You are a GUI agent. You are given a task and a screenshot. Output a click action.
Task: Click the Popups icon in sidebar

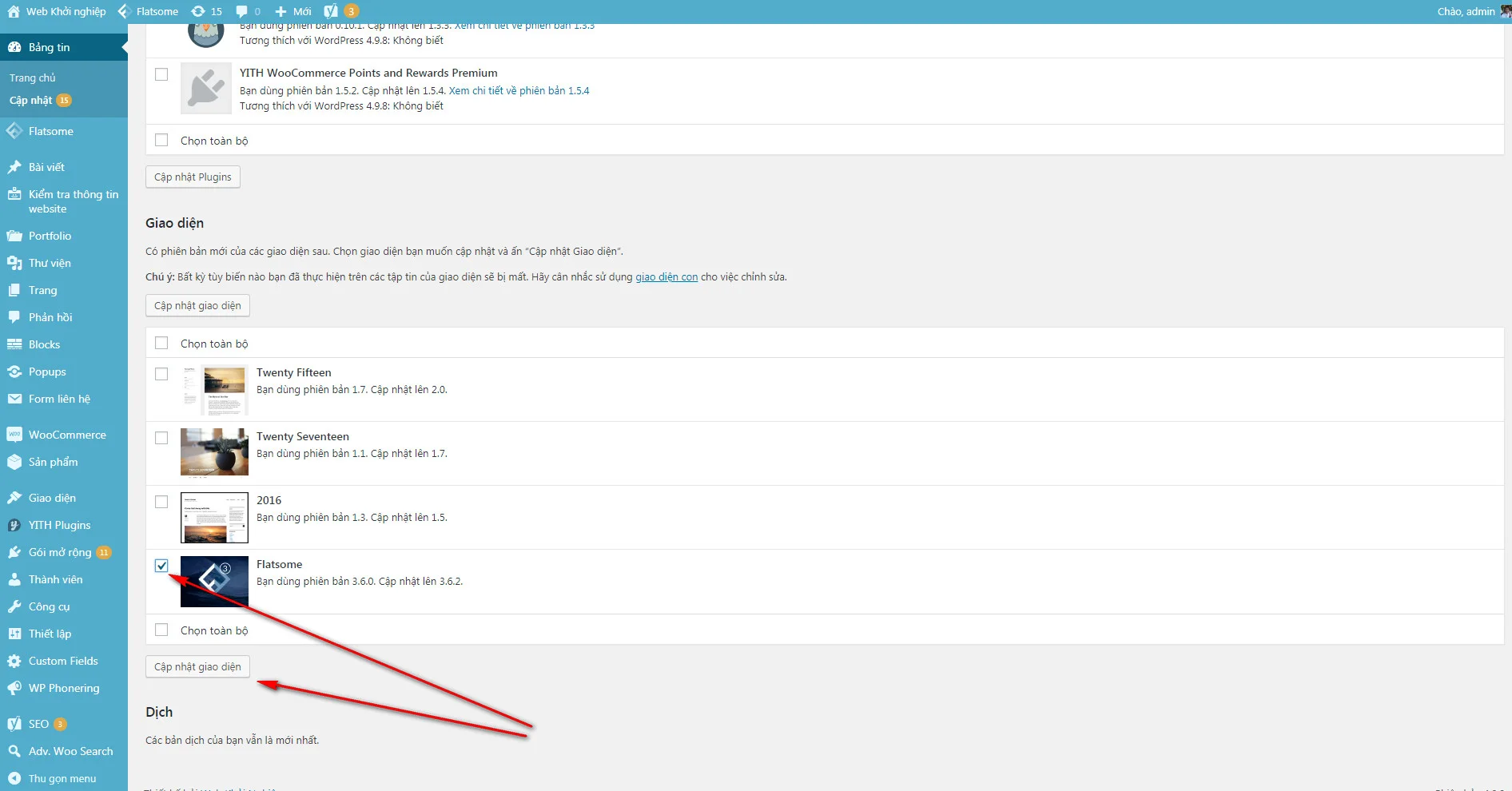pos(14,372)
